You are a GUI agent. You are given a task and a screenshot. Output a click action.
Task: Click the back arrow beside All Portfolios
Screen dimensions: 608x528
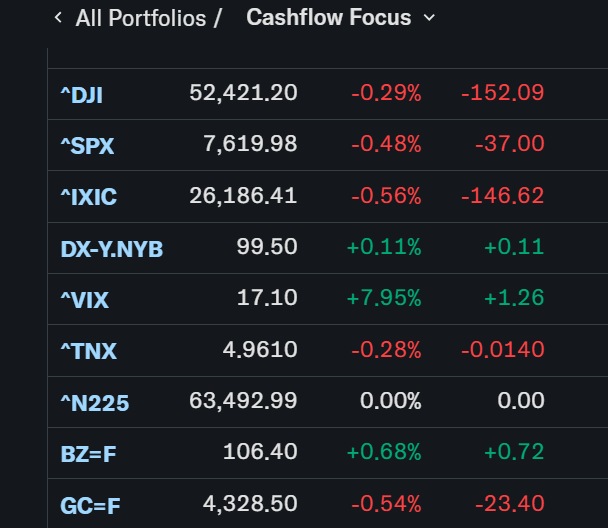pyautogui.click(x=59, y=17)
